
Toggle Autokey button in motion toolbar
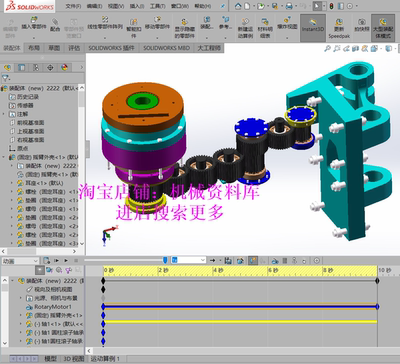(x=253, y=260)
